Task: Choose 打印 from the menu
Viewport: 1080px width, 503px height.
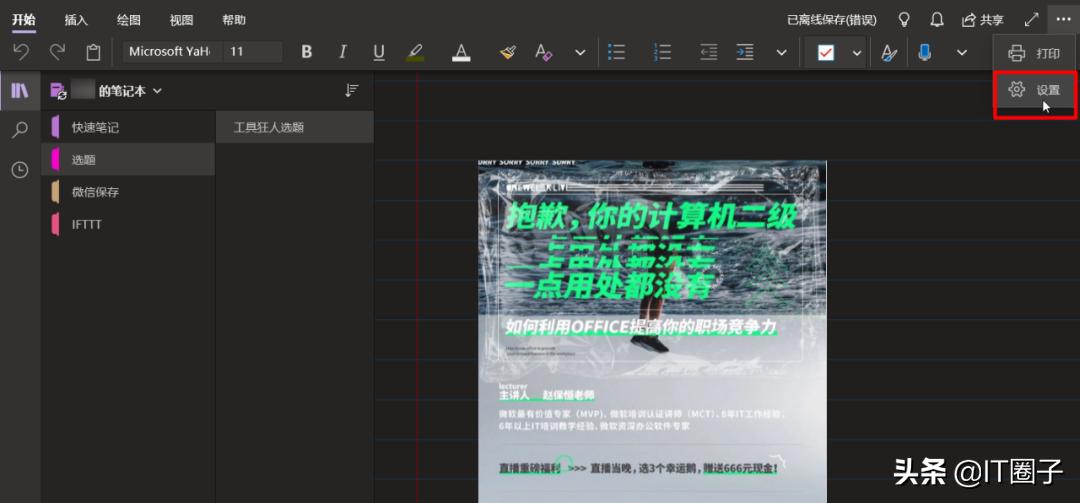Action: click(x=1034, y=53)
